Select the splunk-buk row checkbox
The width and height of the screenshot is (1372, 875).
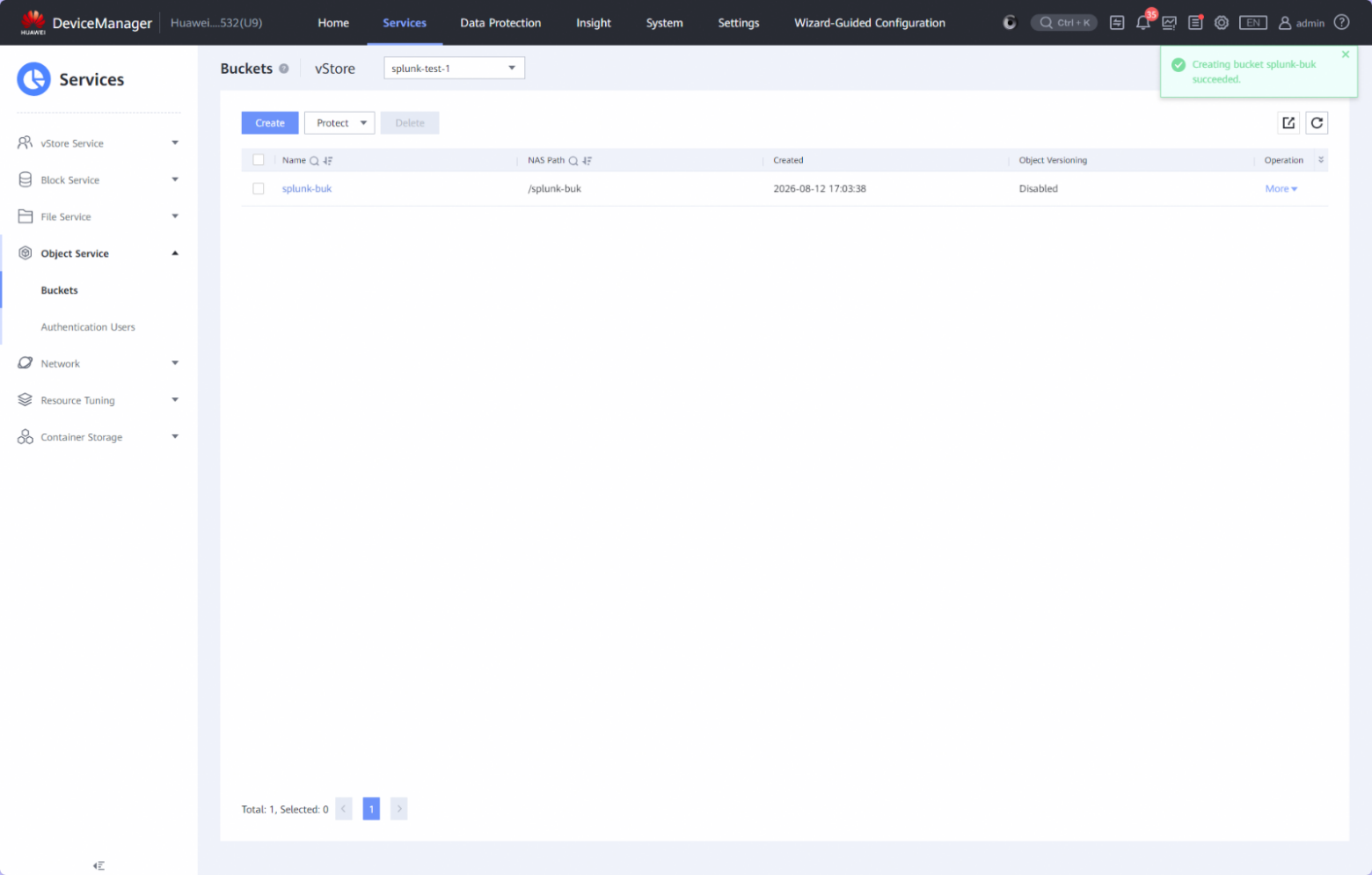pyautogui.click(x=259, y=188)
